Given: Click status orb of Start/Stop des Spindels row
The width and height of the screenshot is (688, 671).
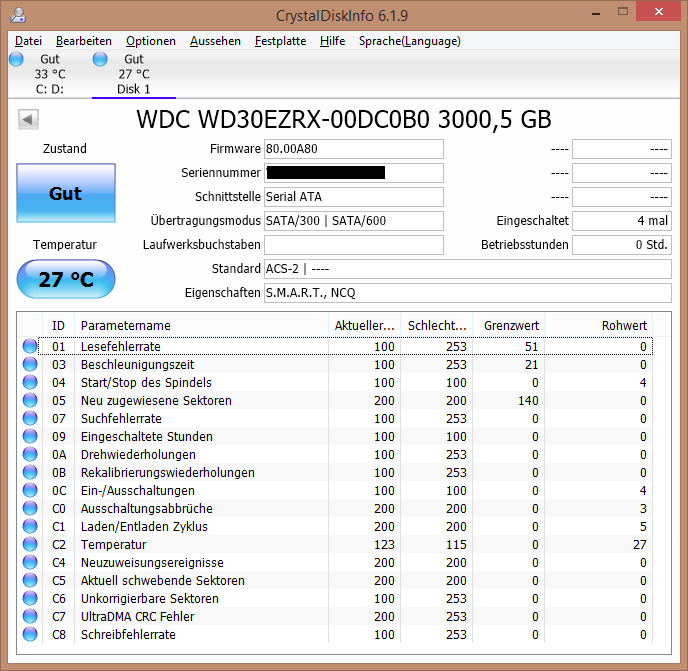Looking at the screenshot, I should [x=30, y=382].
